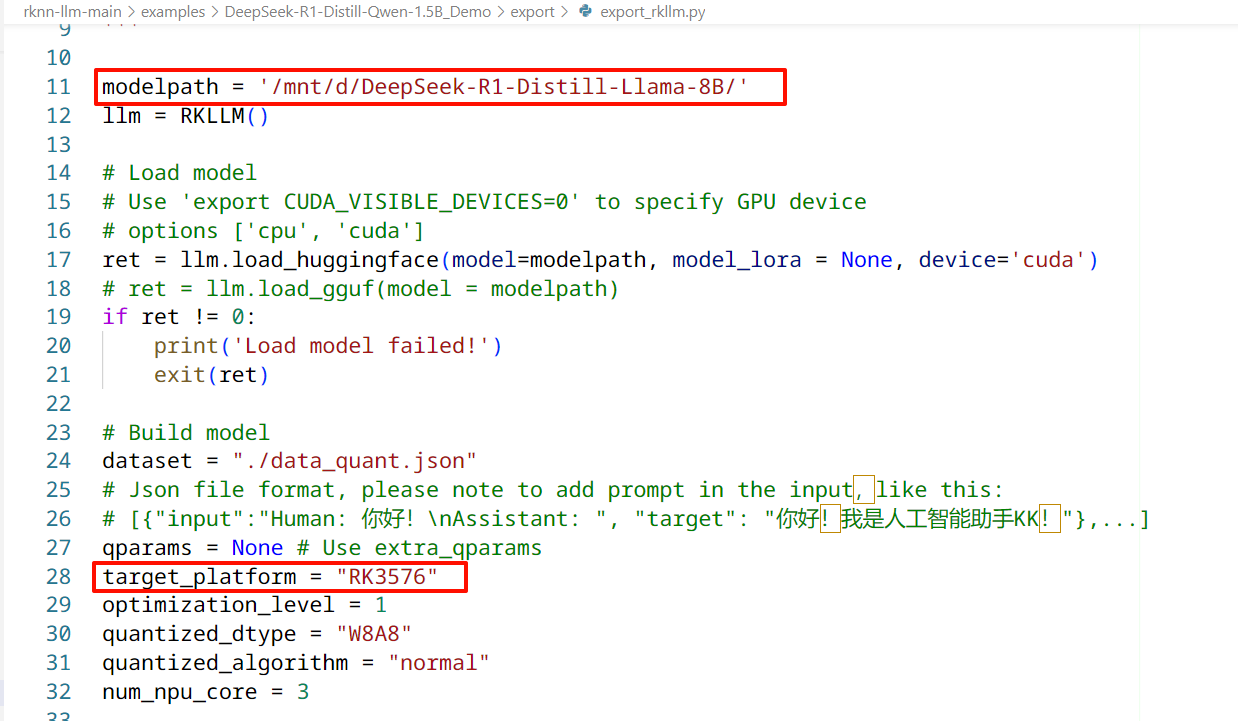Image resolution: width=1238 pixels, height=721 pixels.
Task: Click the "./data_quant.json" string
Action: pos(355,461)
